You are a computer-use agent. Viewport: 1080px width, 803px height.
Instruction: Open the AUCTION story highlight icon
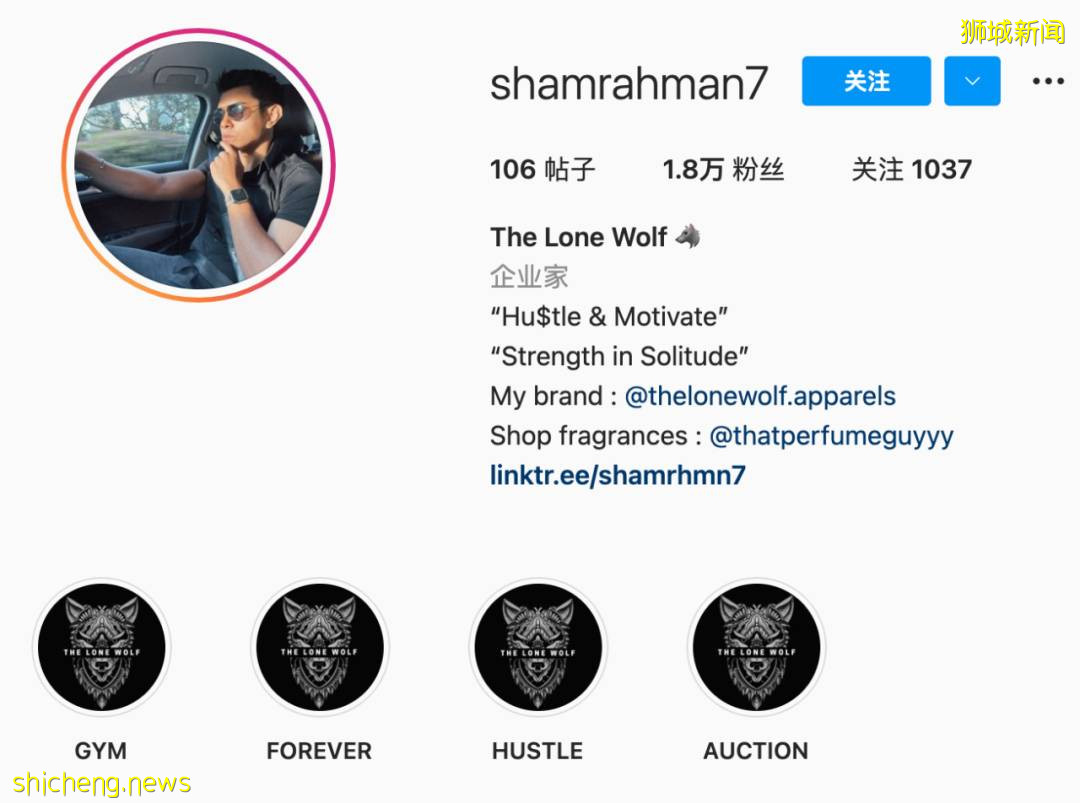[x=756, y=647]
